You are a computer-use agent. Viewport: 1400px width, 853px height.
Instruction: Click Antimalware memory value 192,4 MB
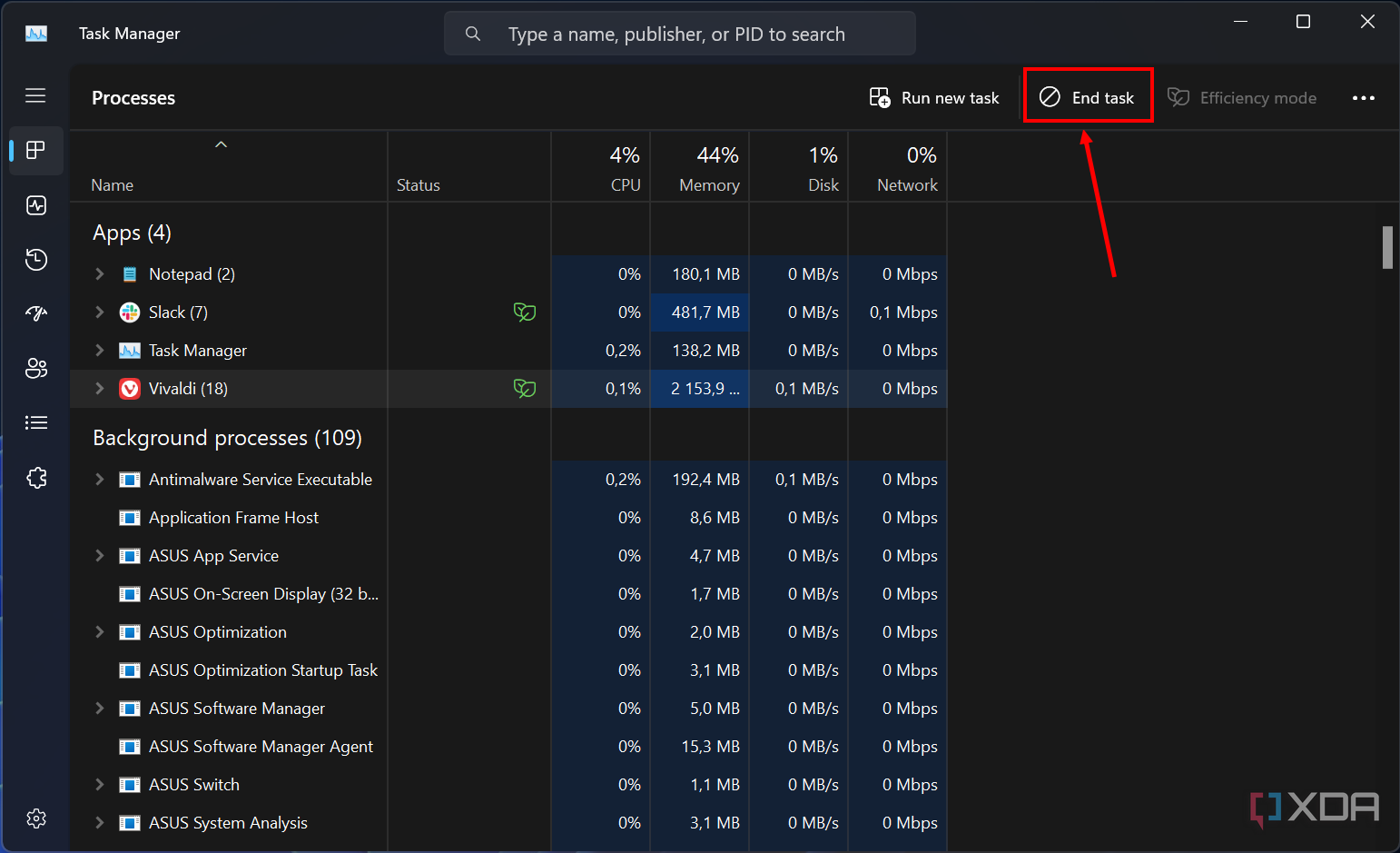click(705, 480)
